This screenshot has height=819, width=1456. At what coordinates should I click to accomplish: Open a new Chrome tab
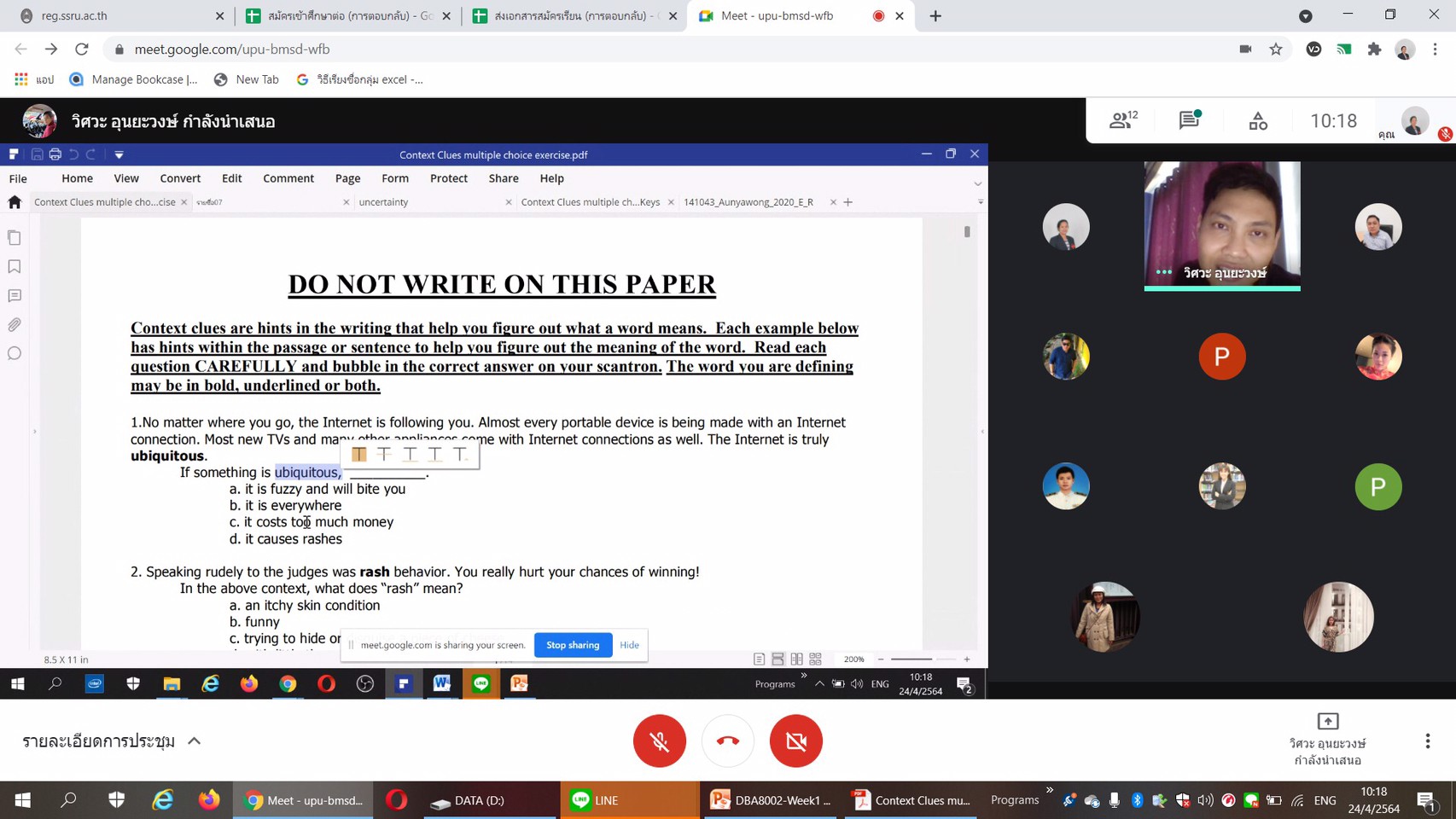(x=935, y=16)
